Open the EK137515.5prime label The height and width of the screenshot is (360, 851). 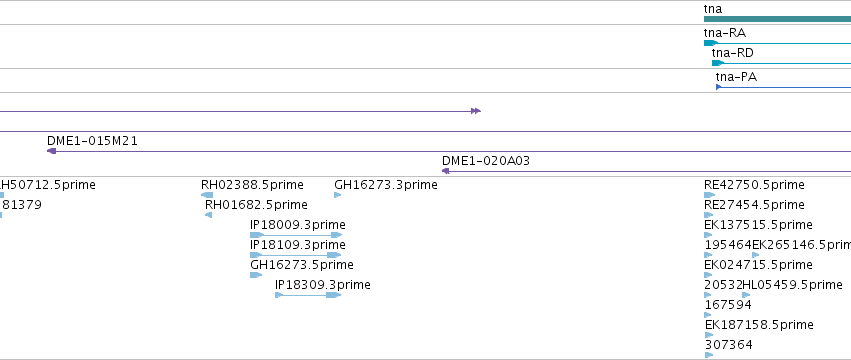click(x=758, y=225)
